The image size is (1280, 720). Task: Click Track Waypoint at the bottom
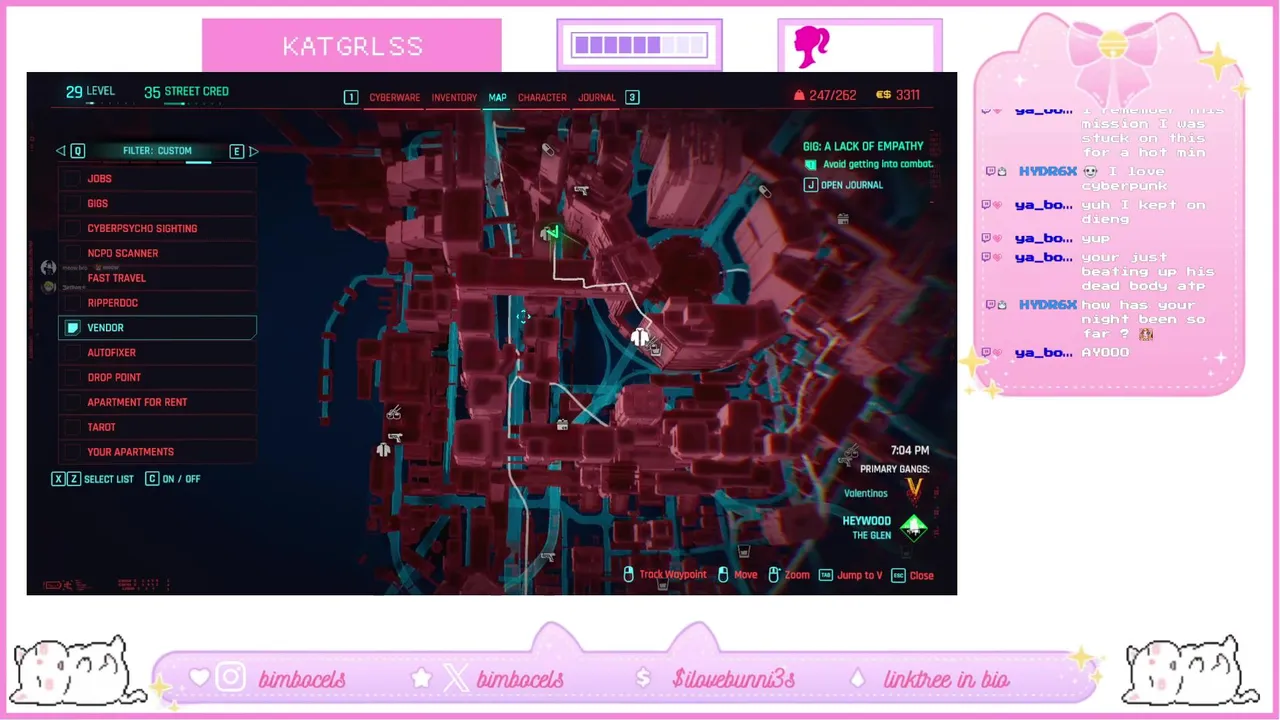pyautogui.click(x=664, y=575)
